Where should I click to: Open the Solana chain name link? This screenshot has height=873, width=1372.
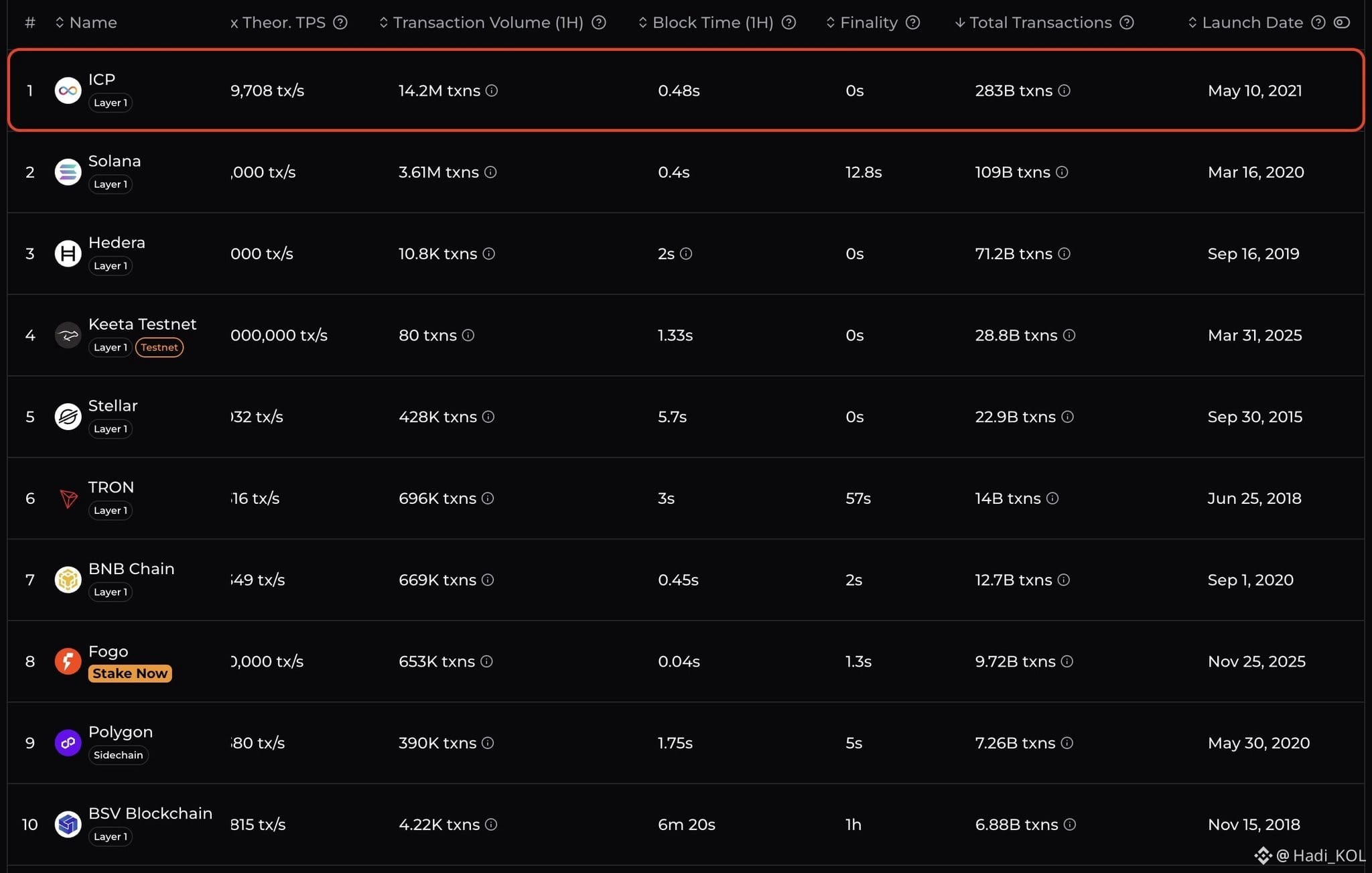[115, 161]
